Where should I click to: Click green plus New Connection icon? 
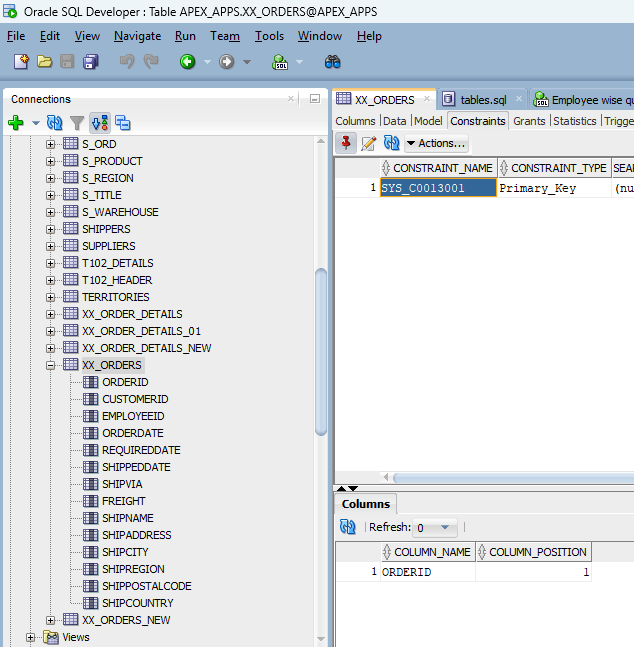pos(16,123)
